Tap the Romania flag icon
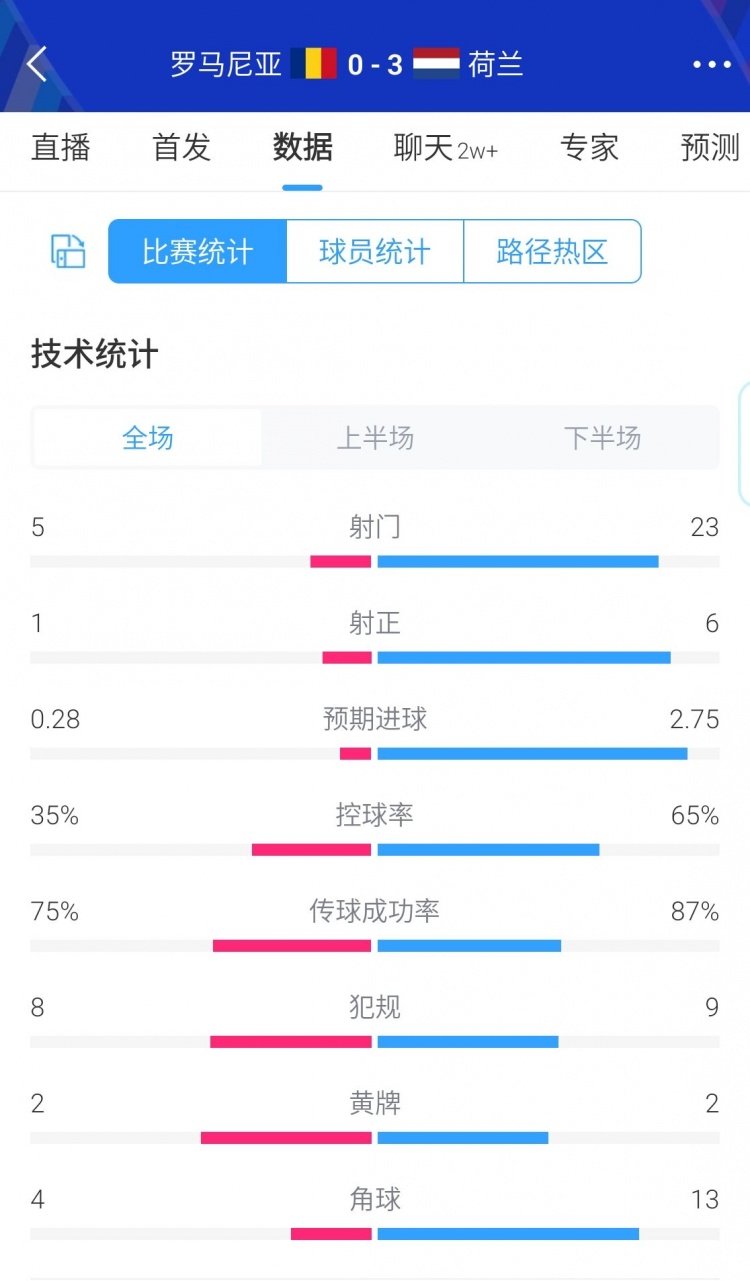 [314, 64]
